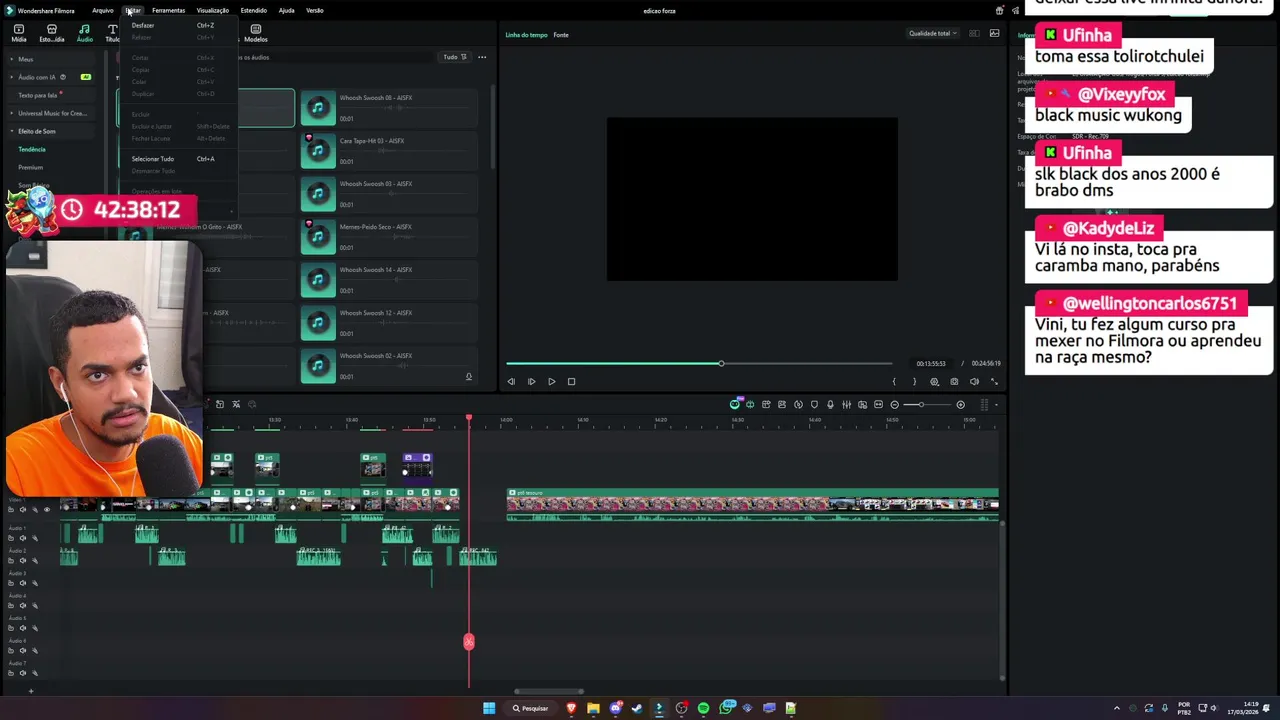Open Spotify from the taskbar
This screenshot has width=1280, height=720.
pyautogui.click(x=703, y=708)
